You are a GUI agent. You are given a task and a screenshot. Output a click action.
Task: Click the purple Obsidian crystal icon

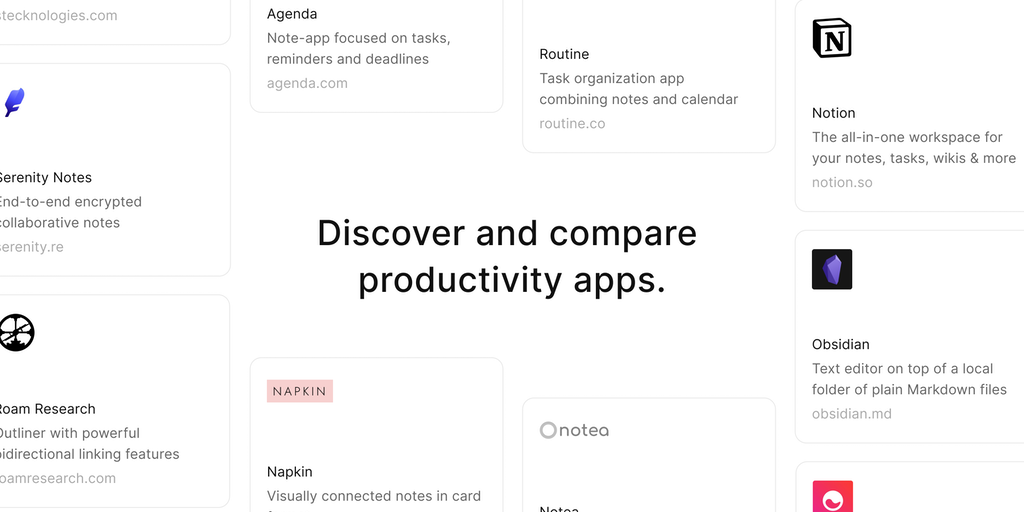[x=832, y=270]
